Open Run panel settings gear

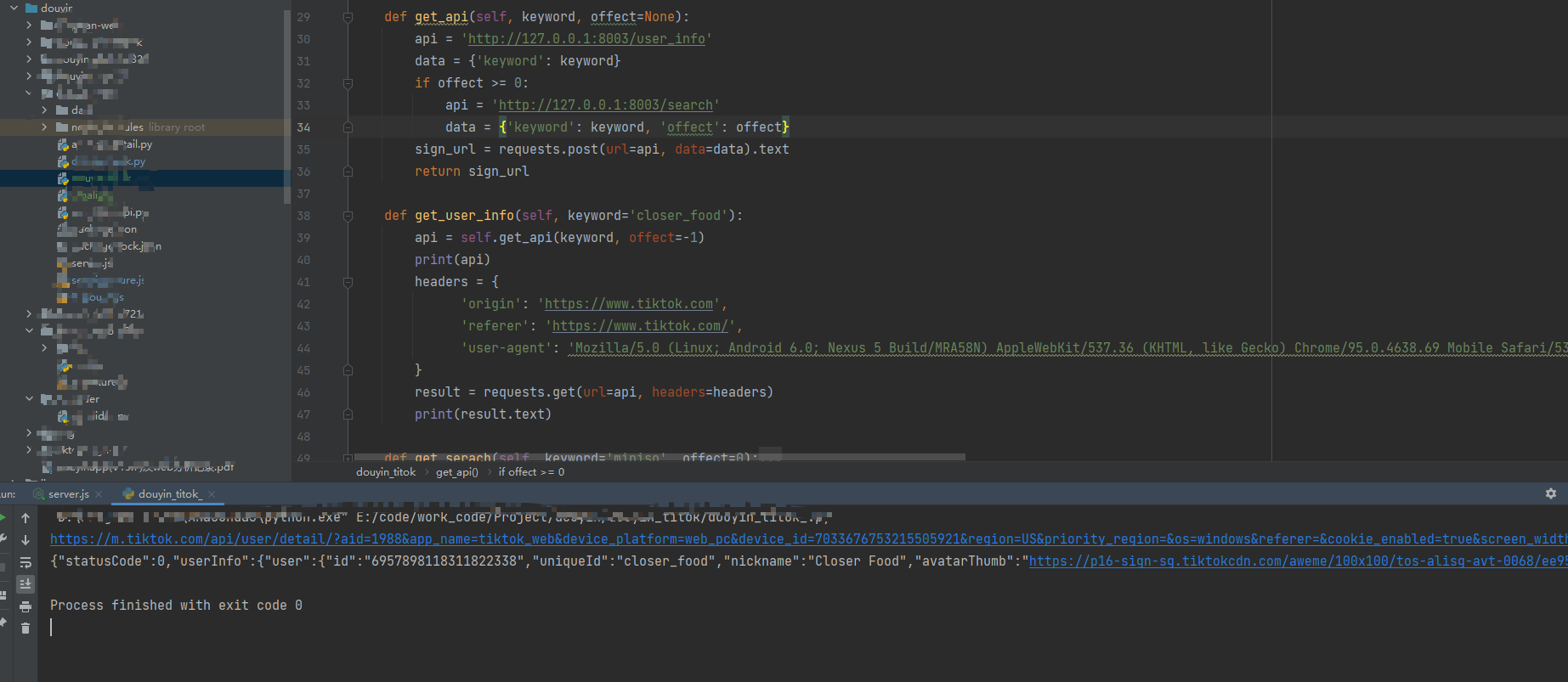click(1551, 493)
